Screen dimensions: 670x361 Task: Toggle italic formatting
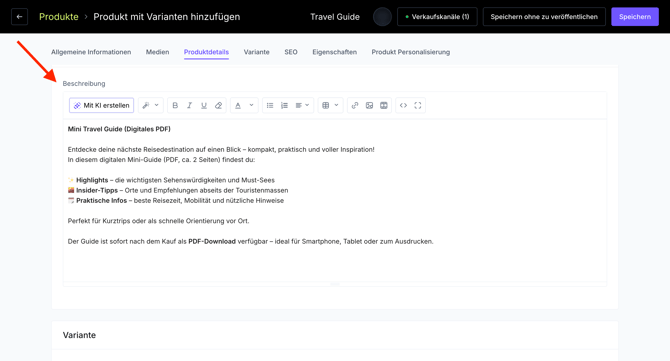tap(189, 106)
